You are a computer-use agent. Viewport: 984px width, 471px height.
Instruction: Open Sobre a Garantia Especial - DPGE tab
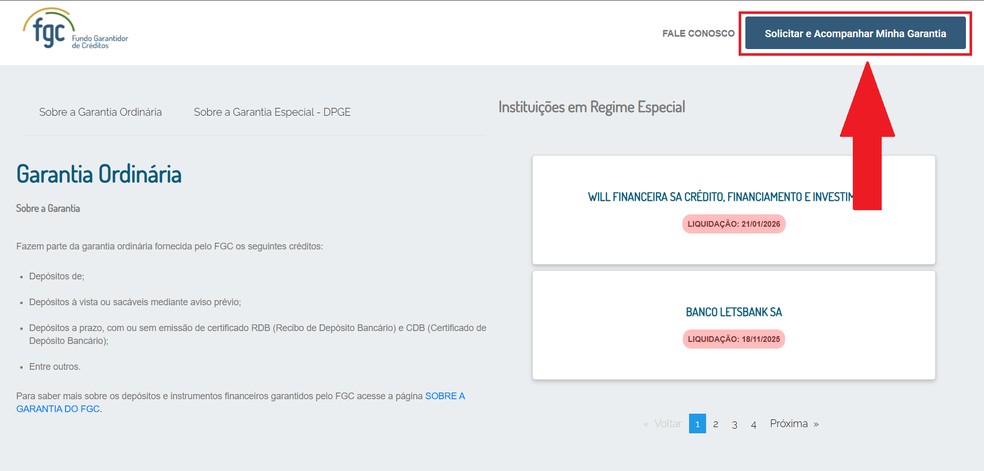click(272, 112)
